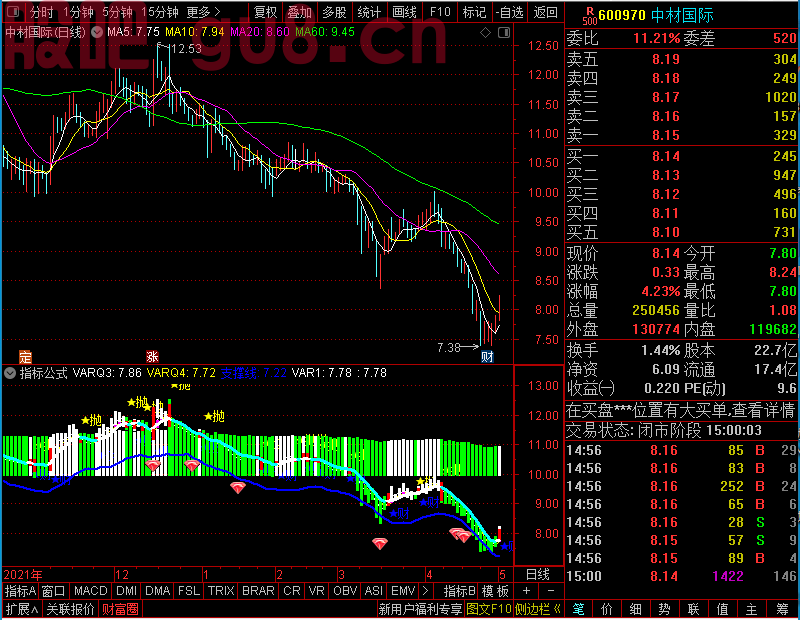This screenshot has width=800, height=620.
Task: Click the 2021年 timeline label
Action: click(23, 575)
